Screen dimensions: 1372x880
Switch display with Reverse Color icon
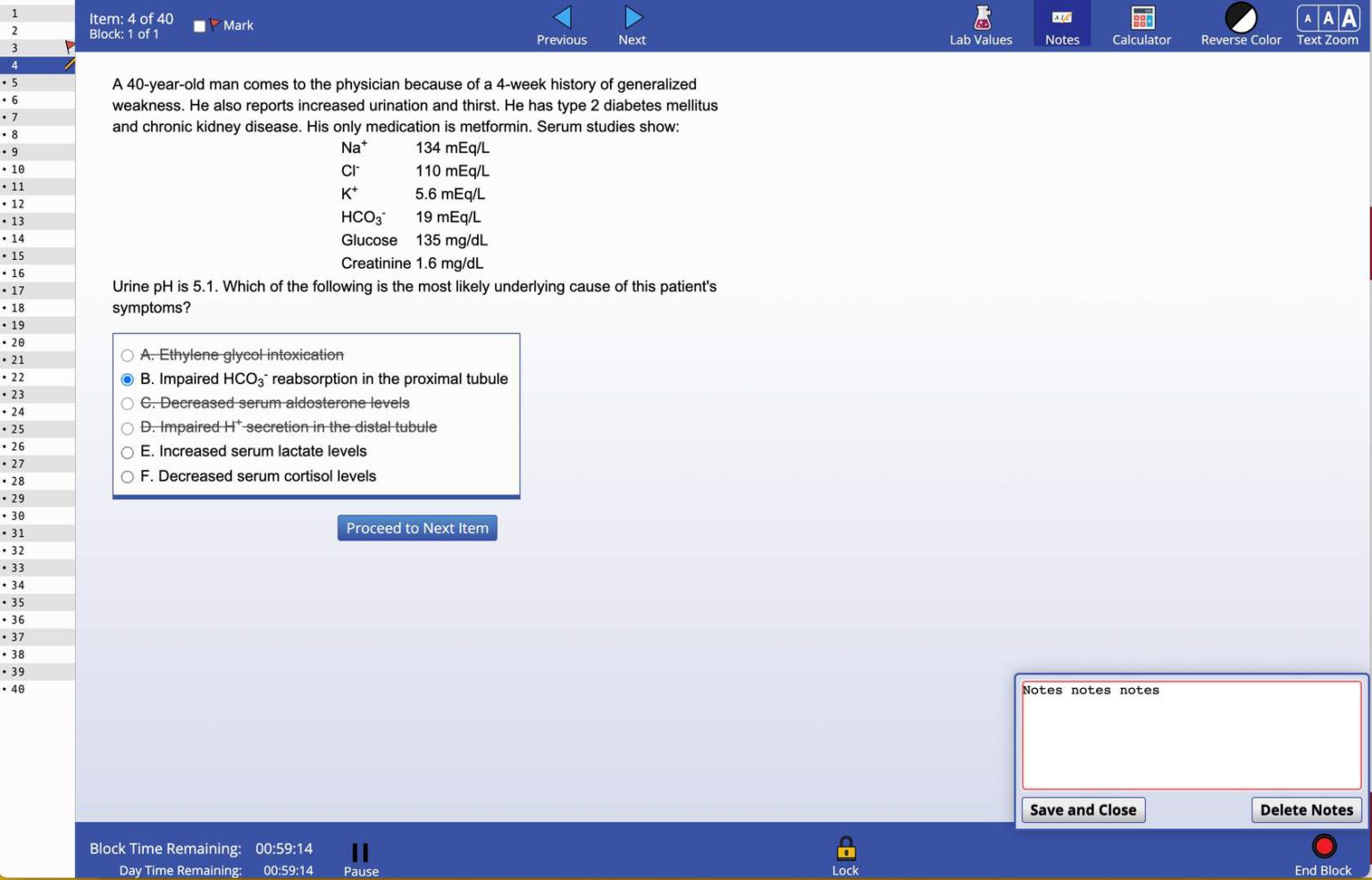point(1241,18)
